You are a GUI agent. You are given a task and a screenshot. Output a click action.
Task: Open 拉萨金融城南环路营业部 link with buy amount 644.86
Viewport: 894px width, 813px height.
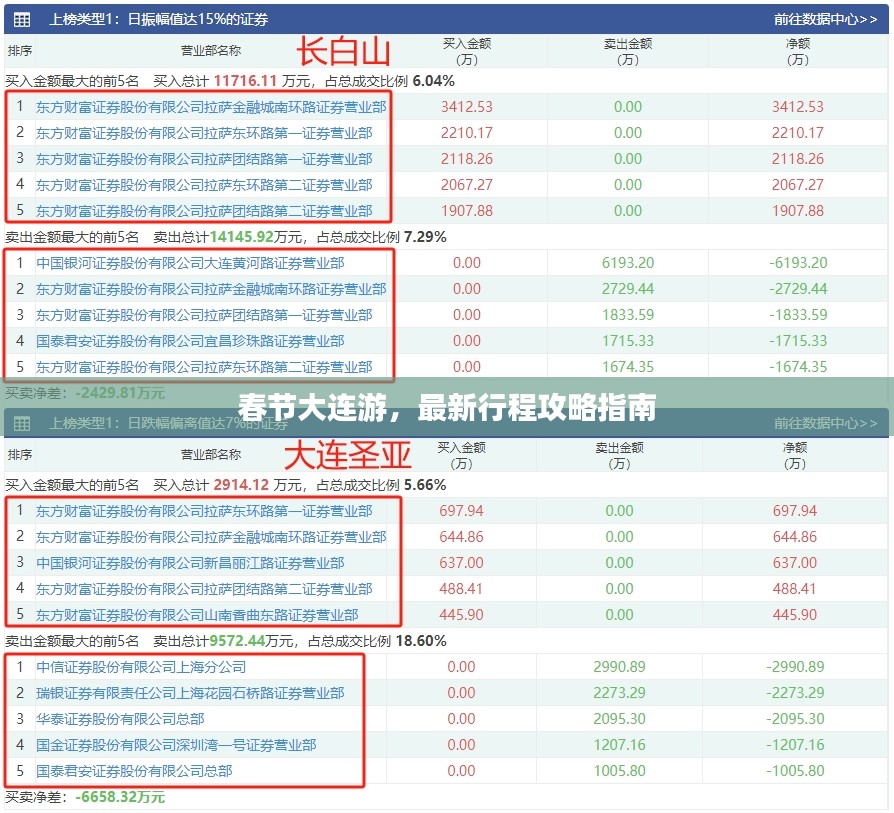[211, 537]
